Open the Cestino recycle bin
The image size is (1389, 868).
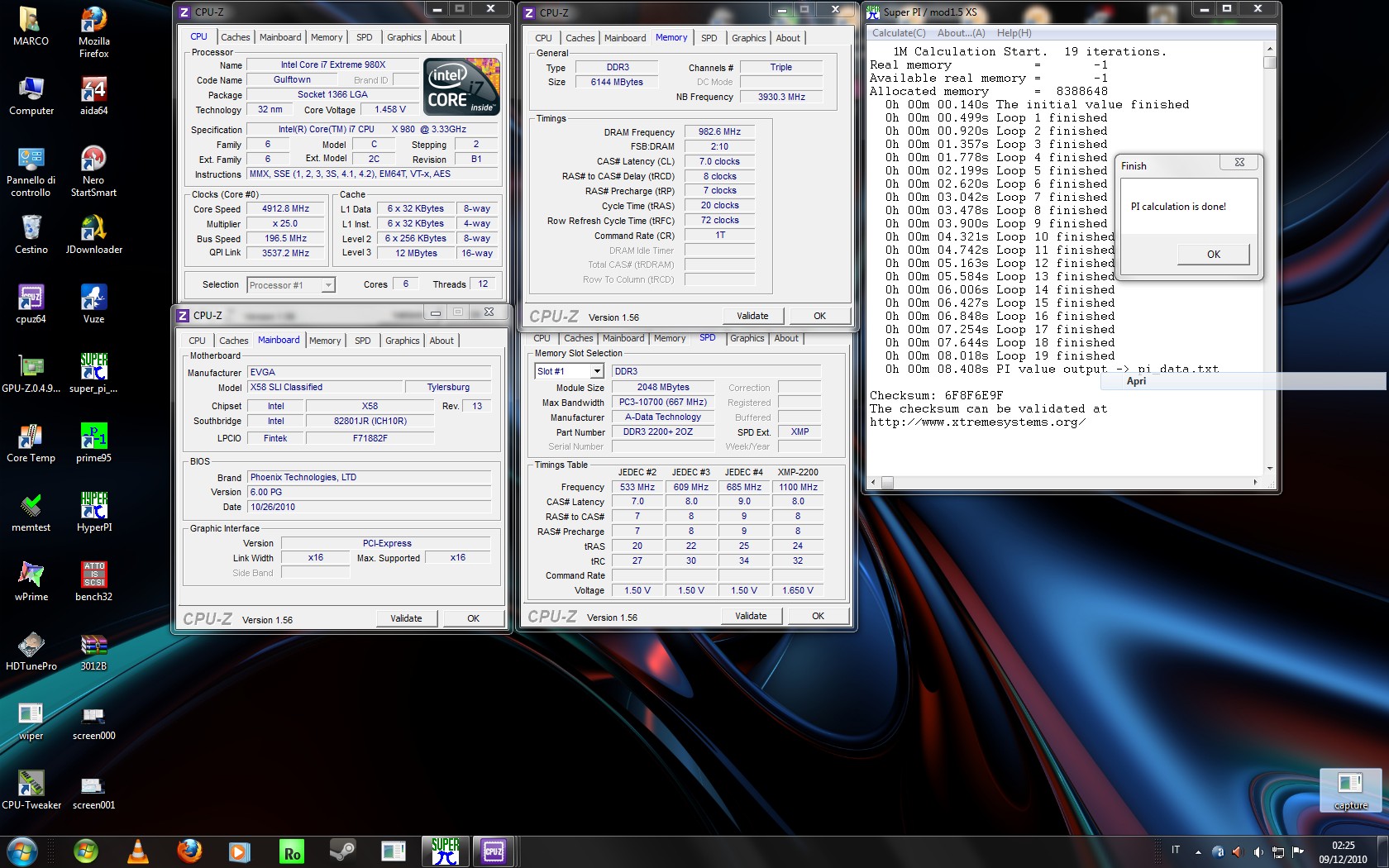pyautogui.click(x=31, y=234)
